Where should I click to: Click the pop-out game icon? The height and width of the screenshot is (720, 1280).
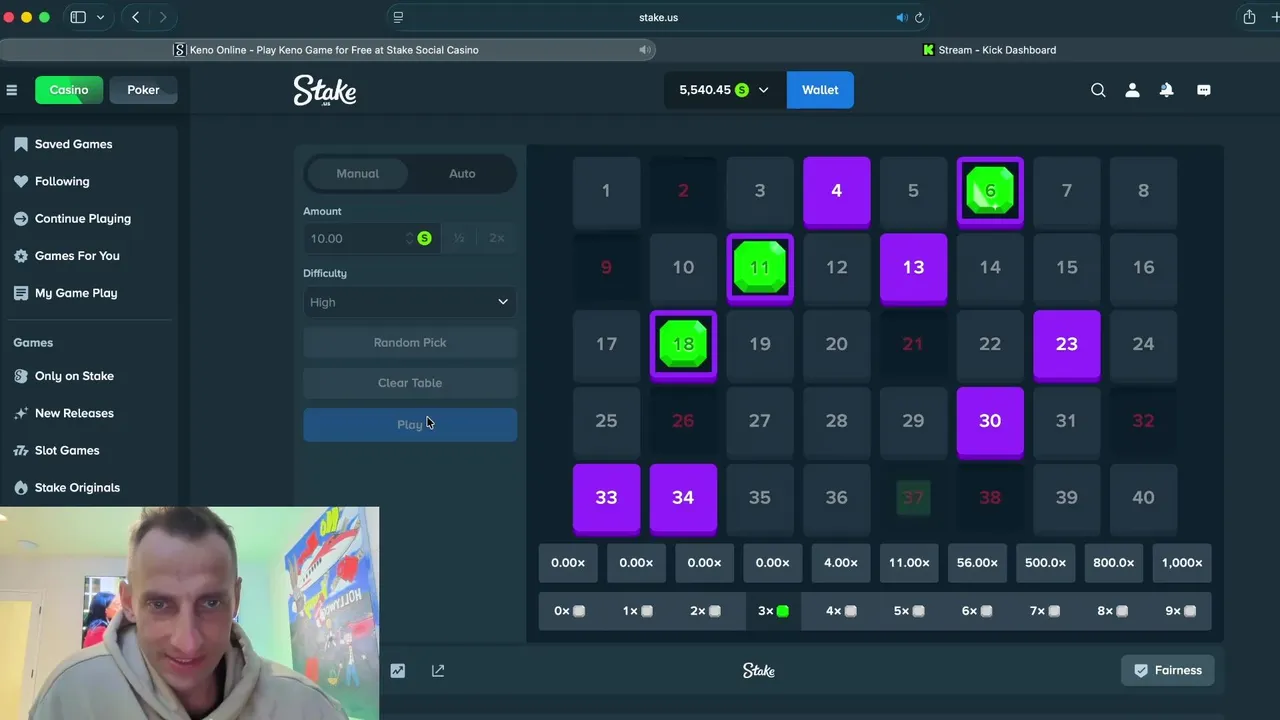438,671
